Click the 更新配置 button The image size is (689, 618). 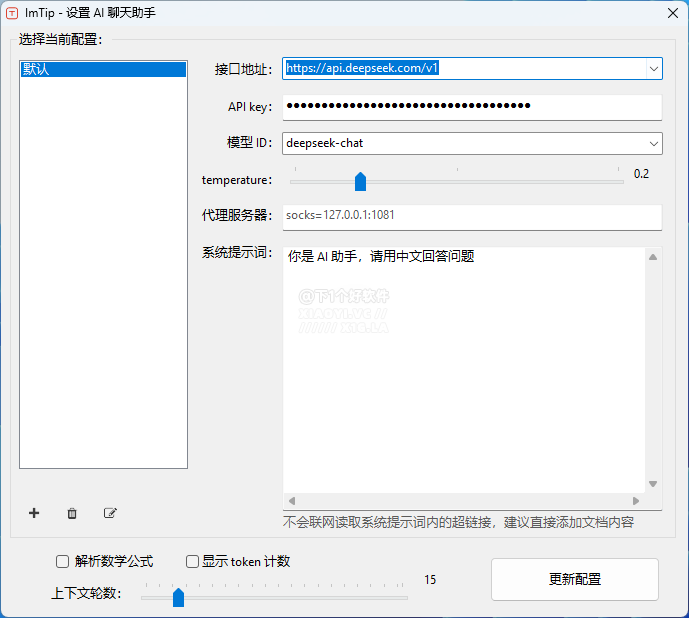coord(574,579)
